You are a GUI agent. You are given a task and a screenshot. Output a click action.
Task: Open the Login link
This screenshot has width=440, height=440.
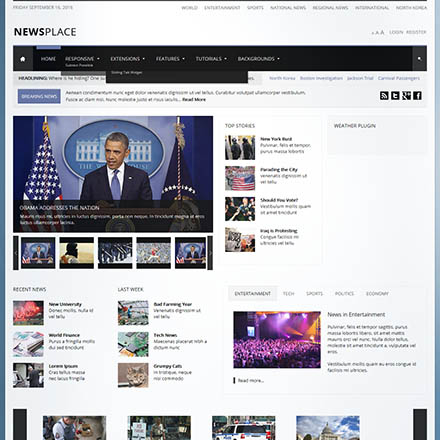pyautogui.click(x=396, y=32)
